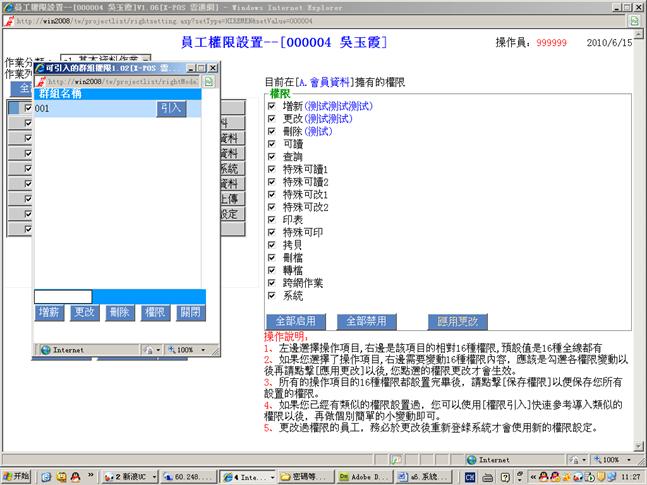
Task: Click the green page icon in main window address bar
Action: pos(636,19)
